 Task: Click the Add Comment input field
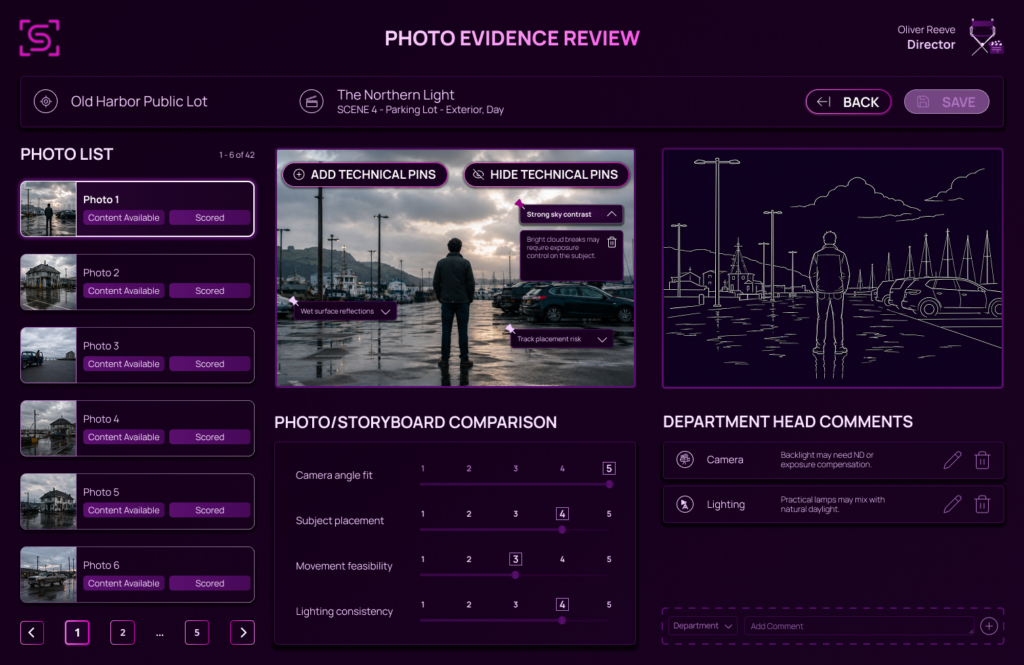859,626
